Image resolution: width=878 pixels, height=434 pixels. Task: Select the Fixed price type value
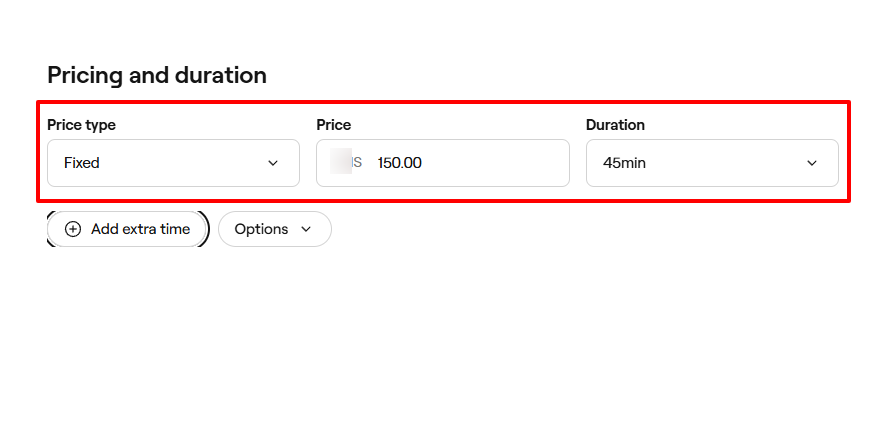82,163
